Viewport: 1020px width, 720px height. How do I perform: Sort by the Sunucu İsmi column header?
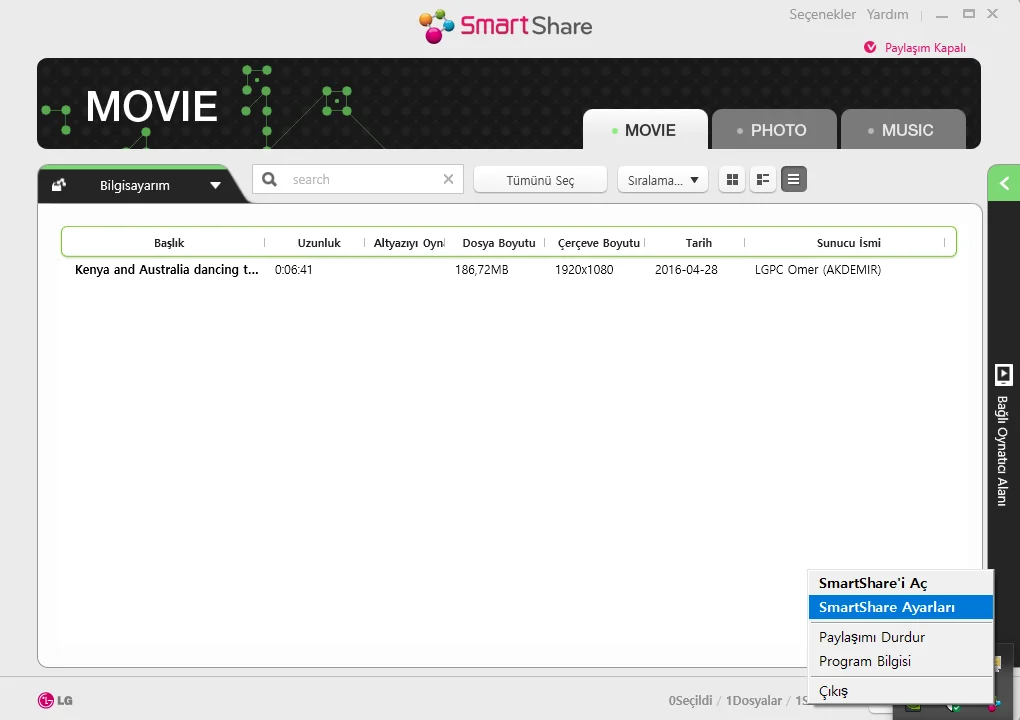point(849,243)
